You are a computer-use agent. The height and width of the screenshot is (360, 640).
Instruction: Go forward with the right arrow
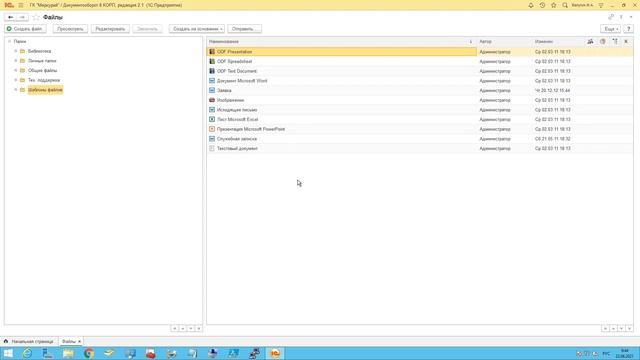pyautogui.click(x=22, y=17)
